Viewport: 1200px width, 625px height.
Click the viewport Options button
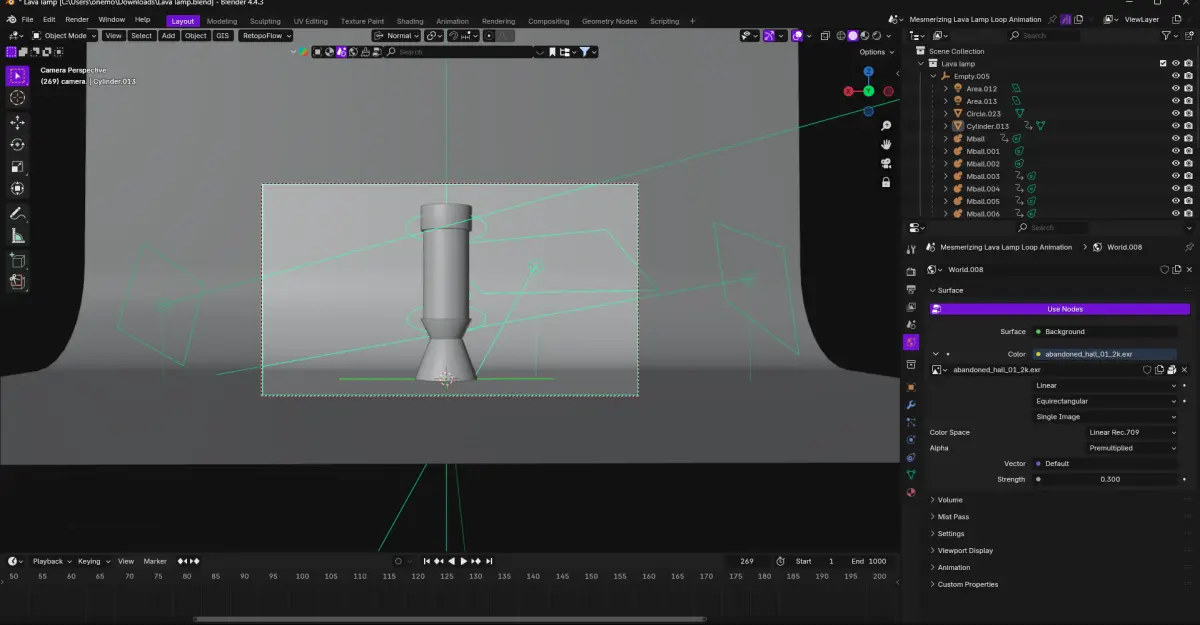click(875, 52)
